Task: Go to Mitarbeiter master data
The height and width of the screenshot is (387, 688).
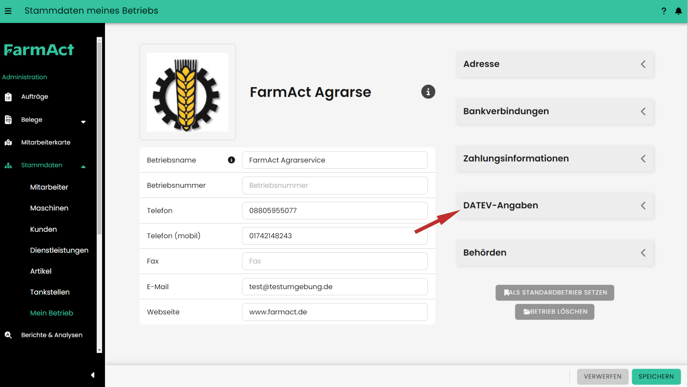Action: [x=49, y=187]
